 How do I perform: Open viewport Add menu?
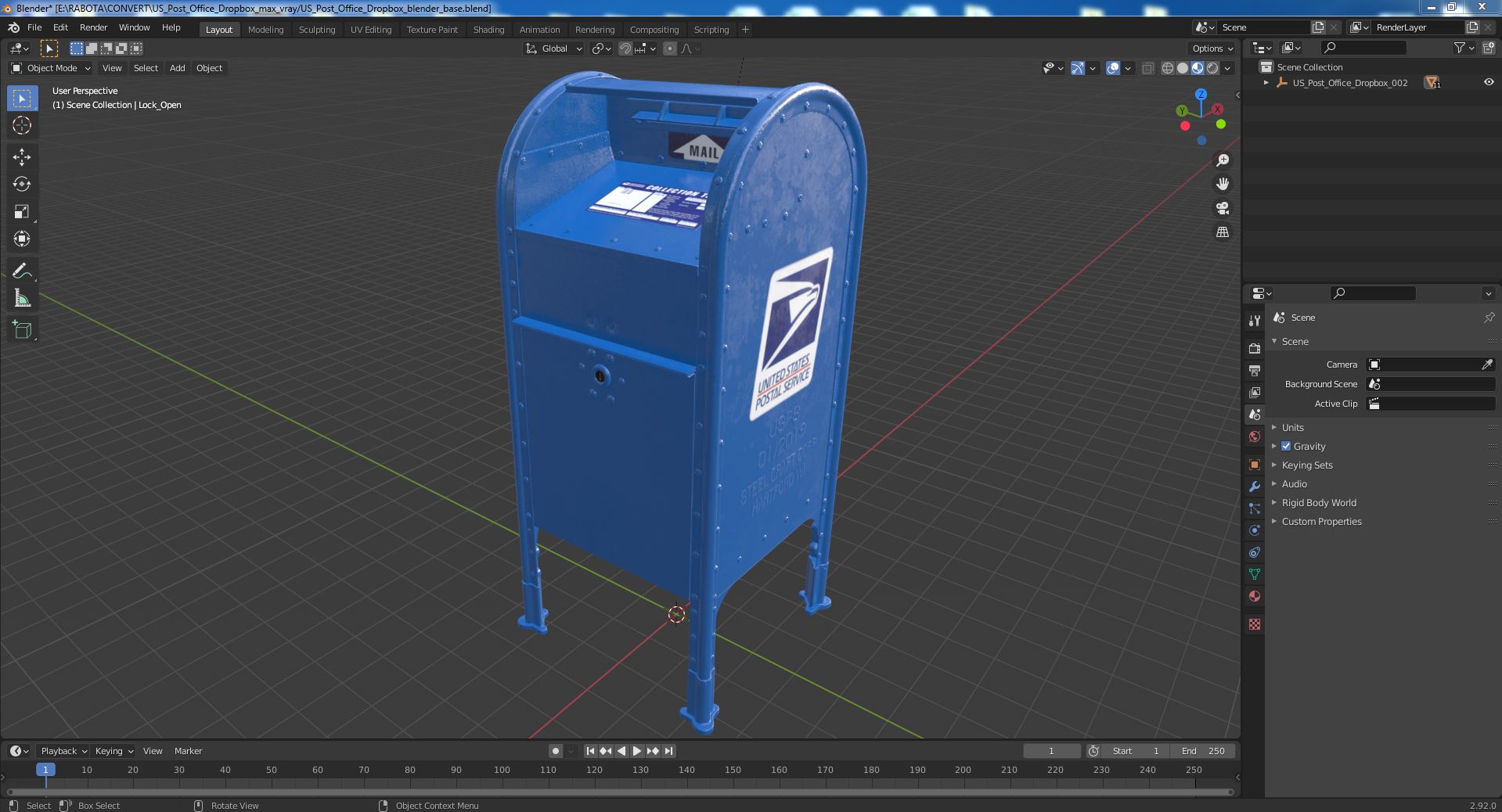click(178, 68)
